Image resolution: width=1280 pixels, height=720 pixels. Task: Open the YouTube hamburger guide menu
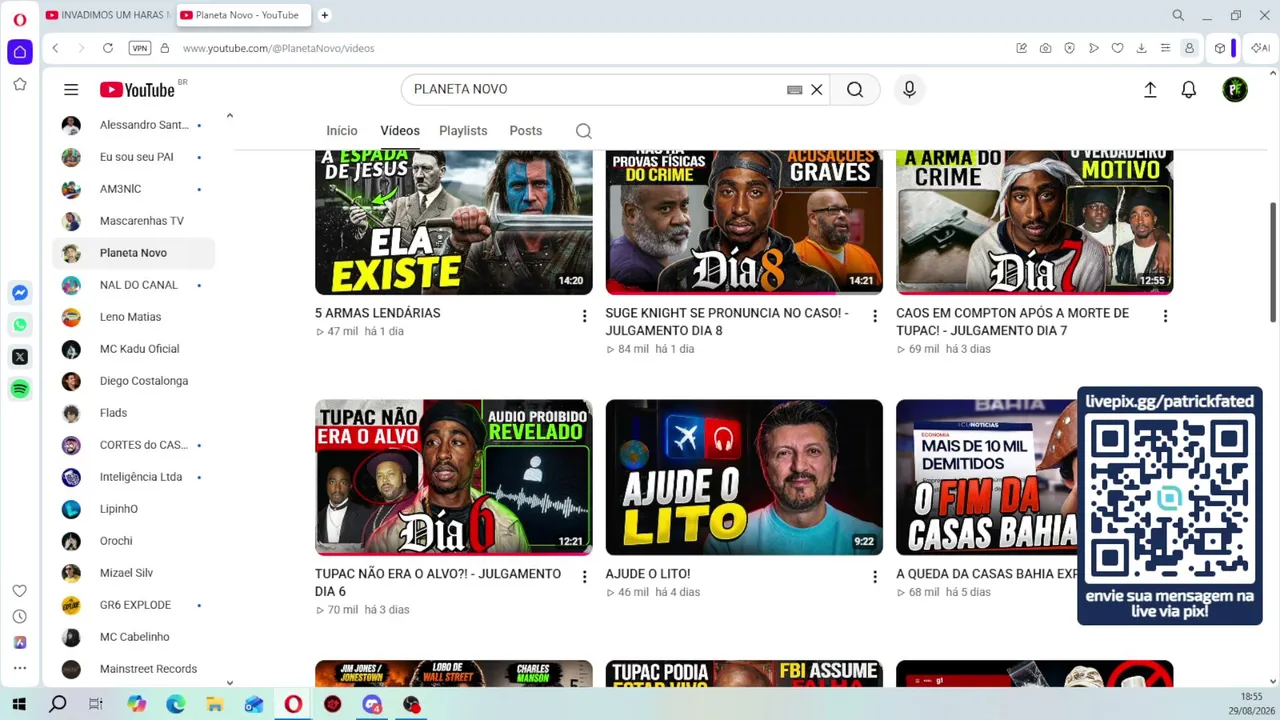tap(71, 89)
